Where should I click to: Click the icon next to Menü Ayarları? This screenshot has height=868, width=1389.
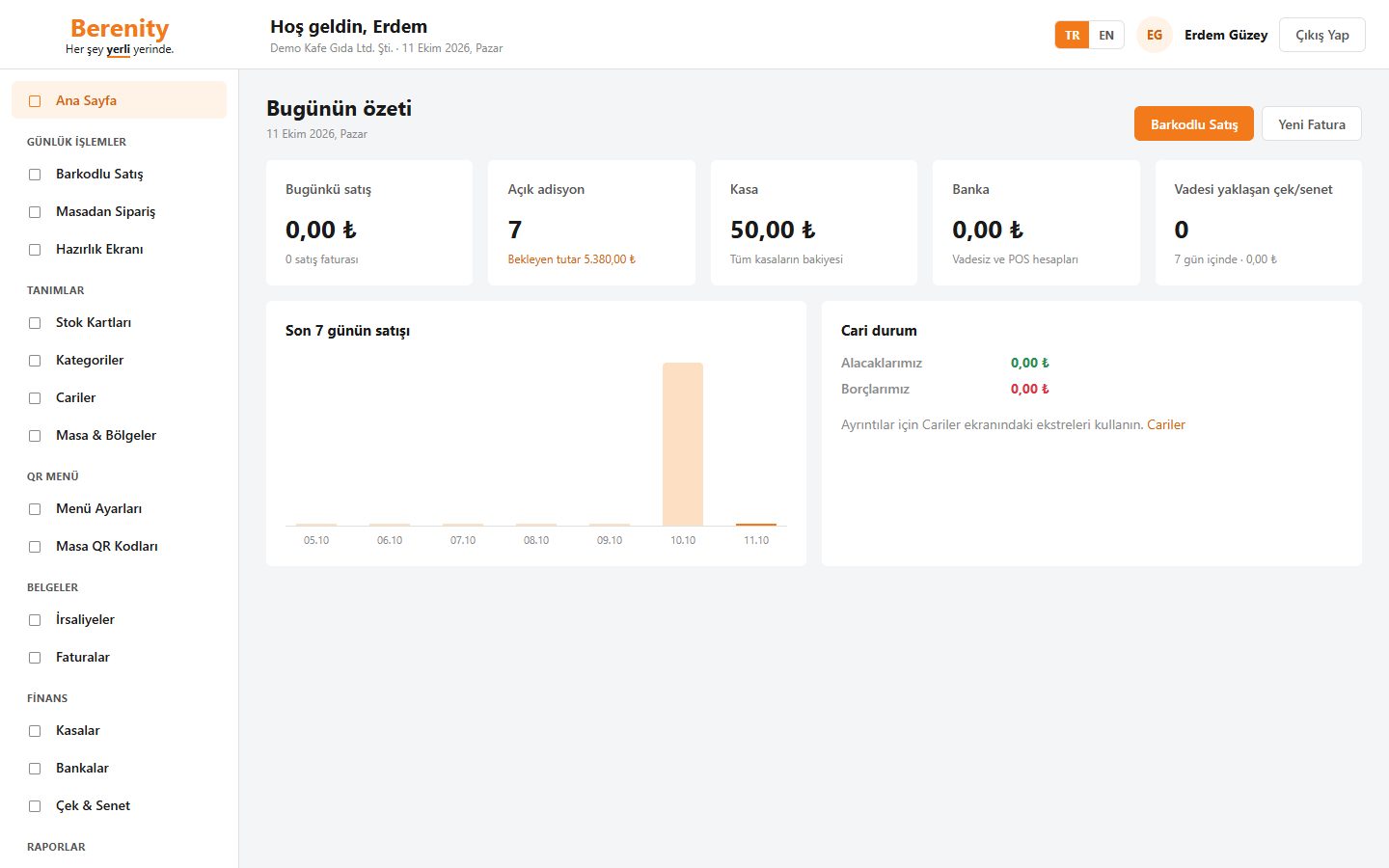[35, 509]
